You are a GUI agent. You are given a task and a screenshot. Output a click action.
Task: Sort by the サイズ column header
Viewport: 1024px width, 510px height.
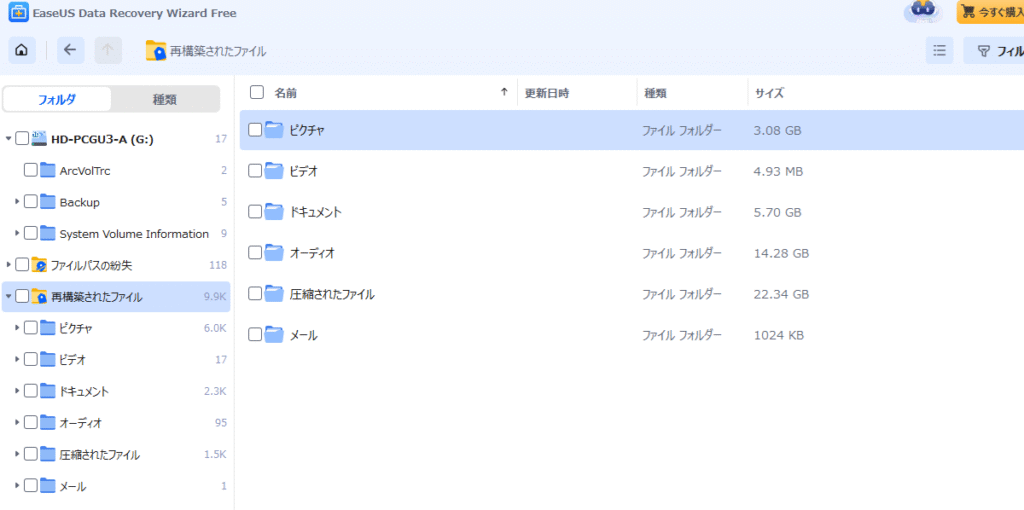[769, 93]
